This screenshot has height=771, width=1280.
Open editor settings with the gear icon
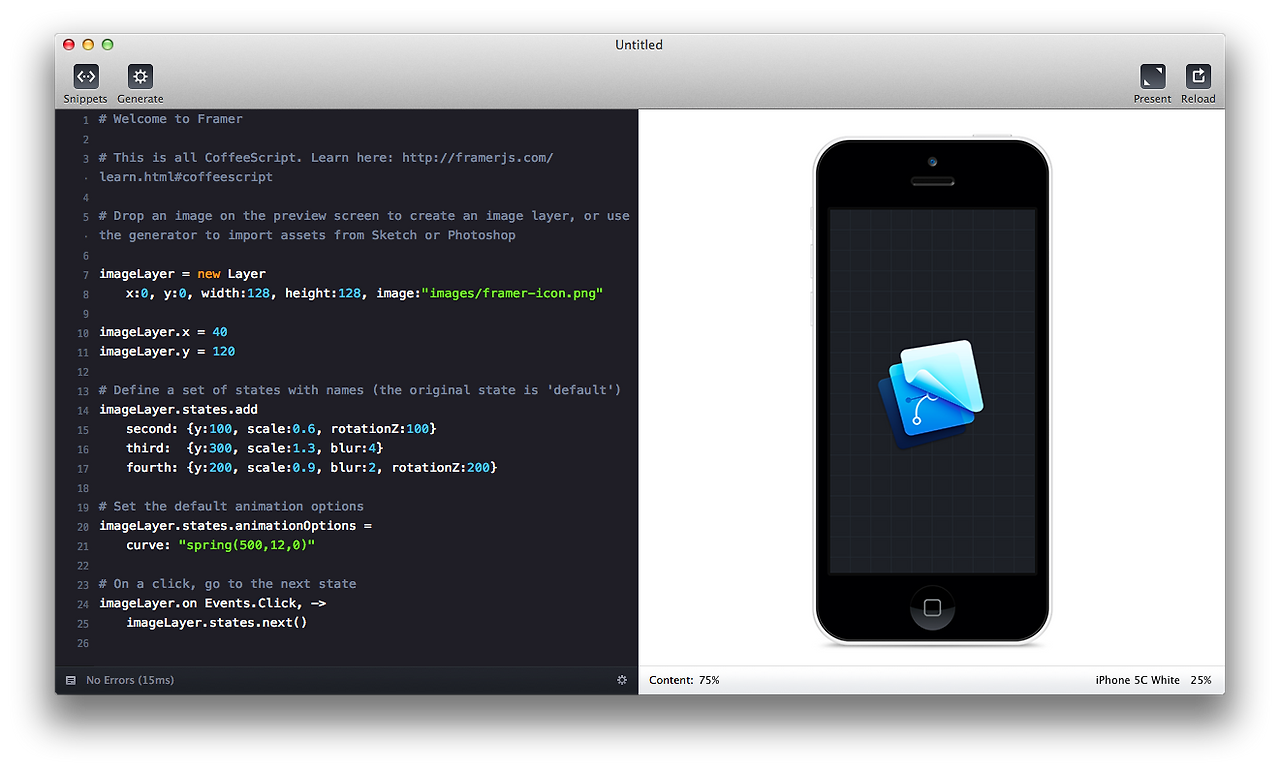point(622,680)
